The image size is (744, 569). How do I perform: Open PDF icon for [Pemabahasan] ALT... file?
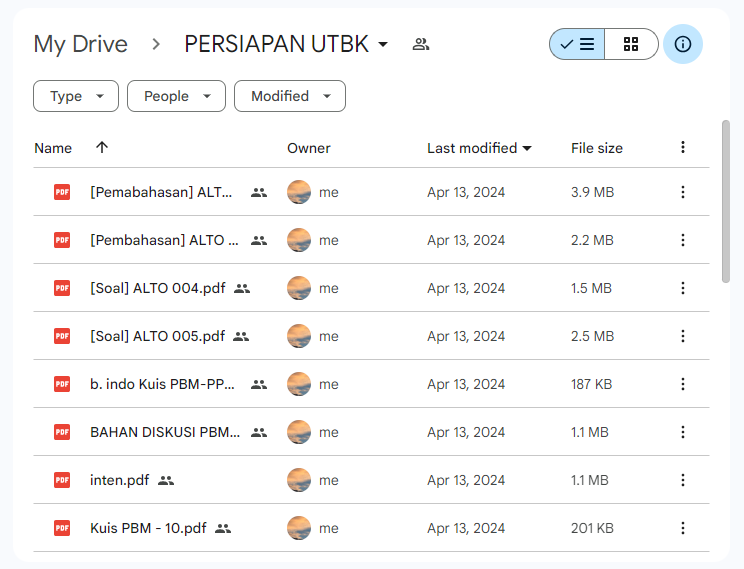[62, 192]
